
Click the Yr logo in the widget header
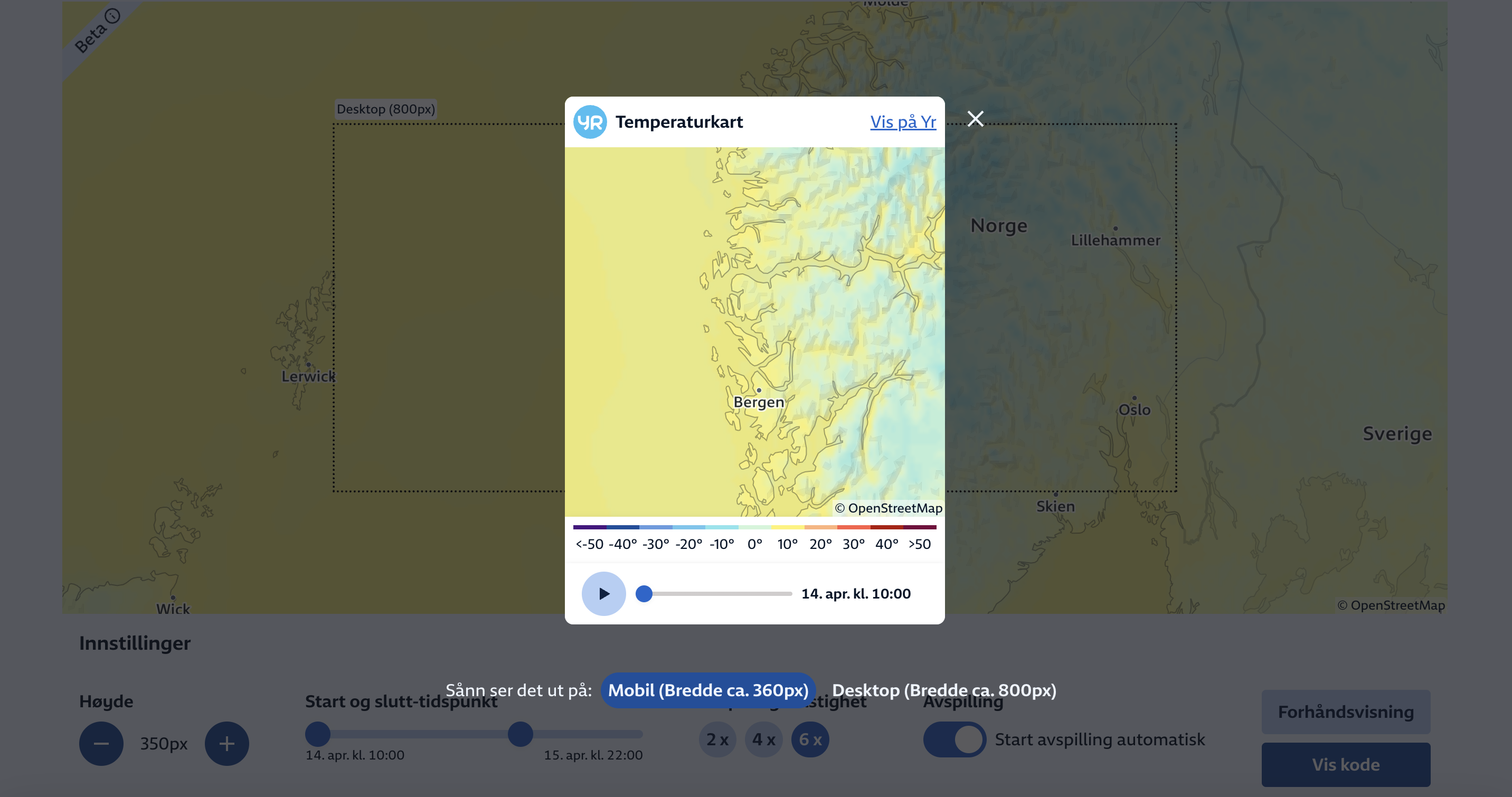[590, 122]
